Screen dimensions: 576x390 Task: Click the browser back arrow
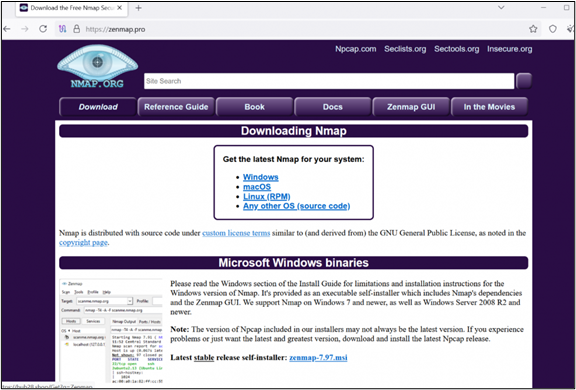point(7,29)
